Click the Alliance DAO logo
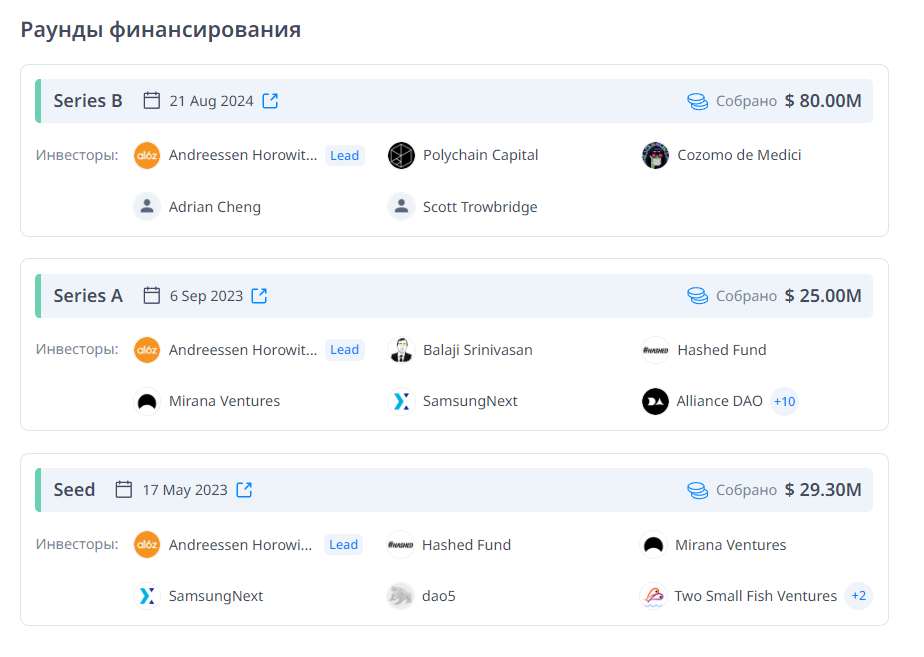This screenshot has height=657, width=924. click(655, 401)
